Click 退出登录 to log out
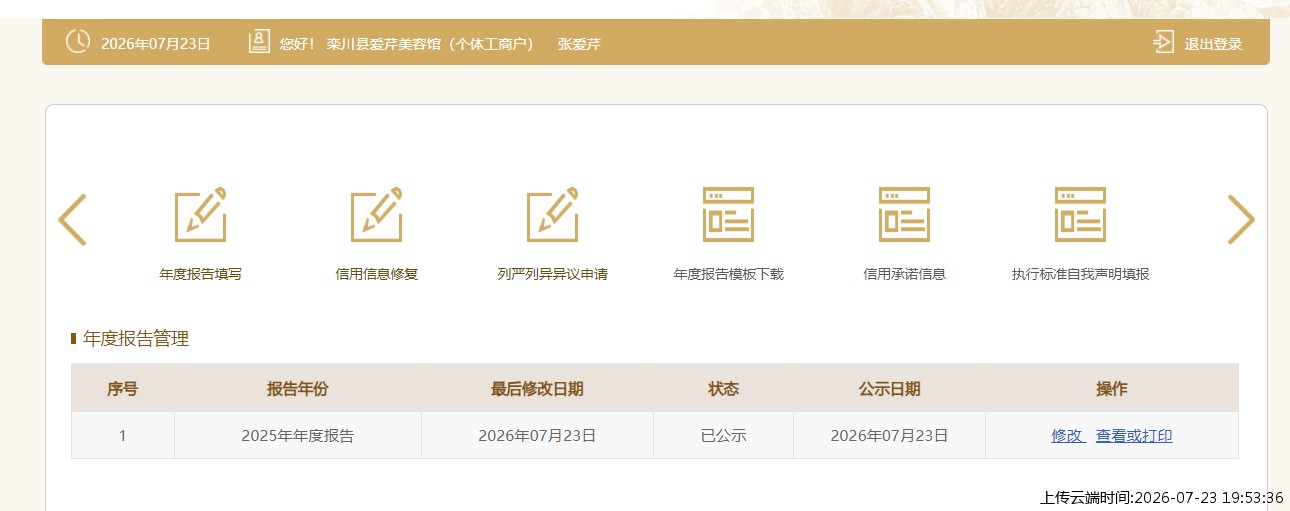The image size is (1290, 511). [1213, 44]
